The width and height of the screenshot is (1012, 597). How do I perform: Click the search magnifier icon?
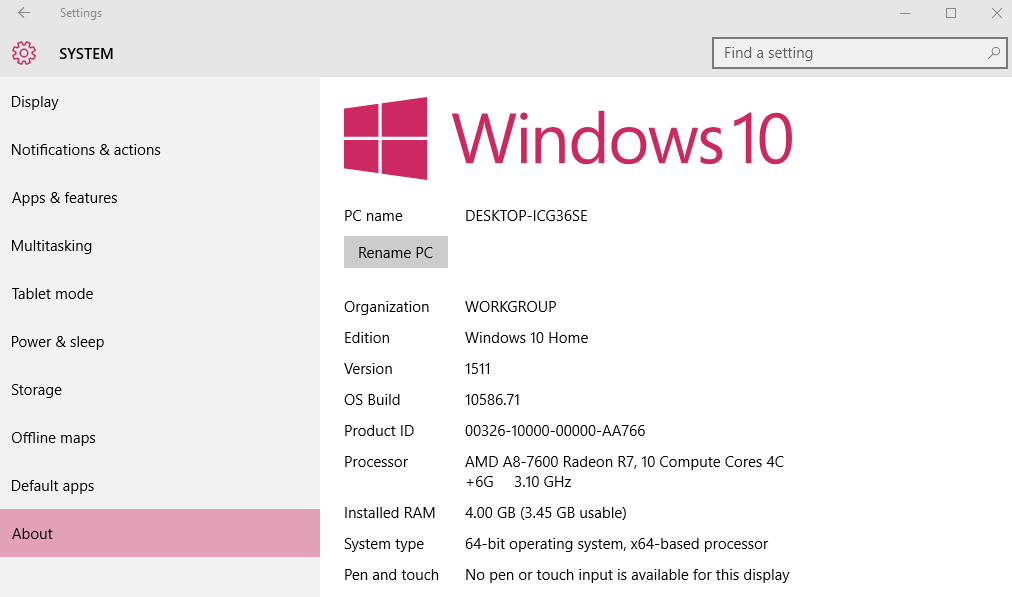click(x=993, y=53)
